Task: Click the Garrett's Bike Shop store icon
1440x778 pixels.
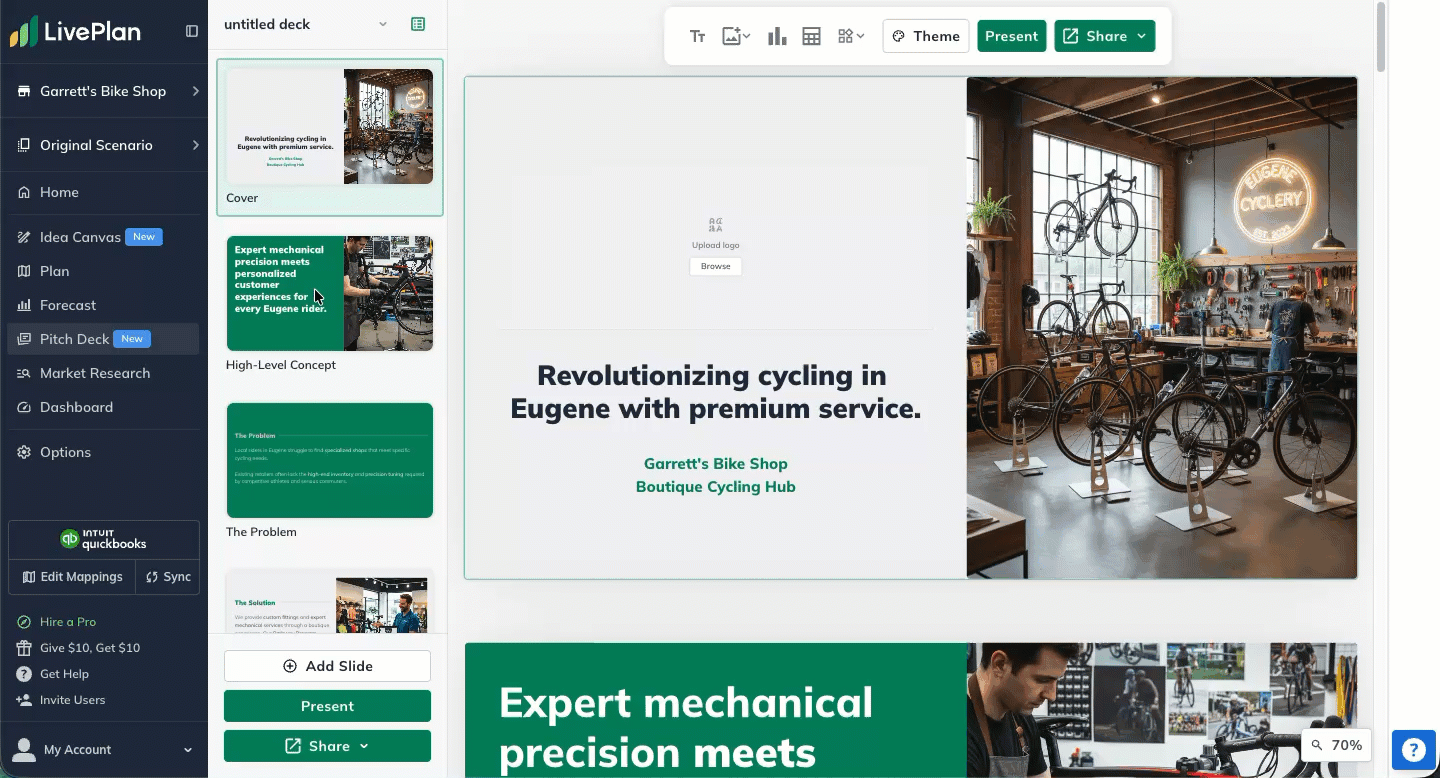Action: coord(24,91)
